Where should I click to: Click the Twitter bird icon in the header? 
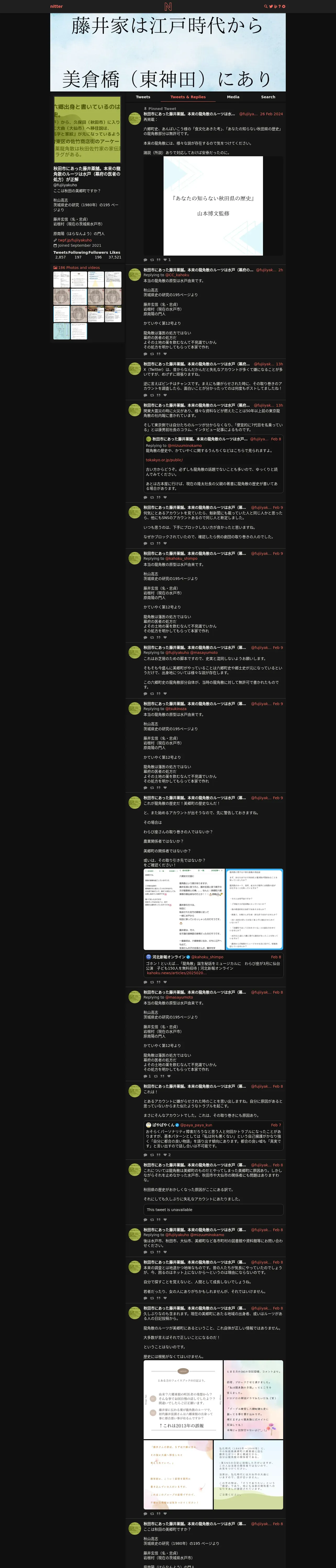point(271,6)
